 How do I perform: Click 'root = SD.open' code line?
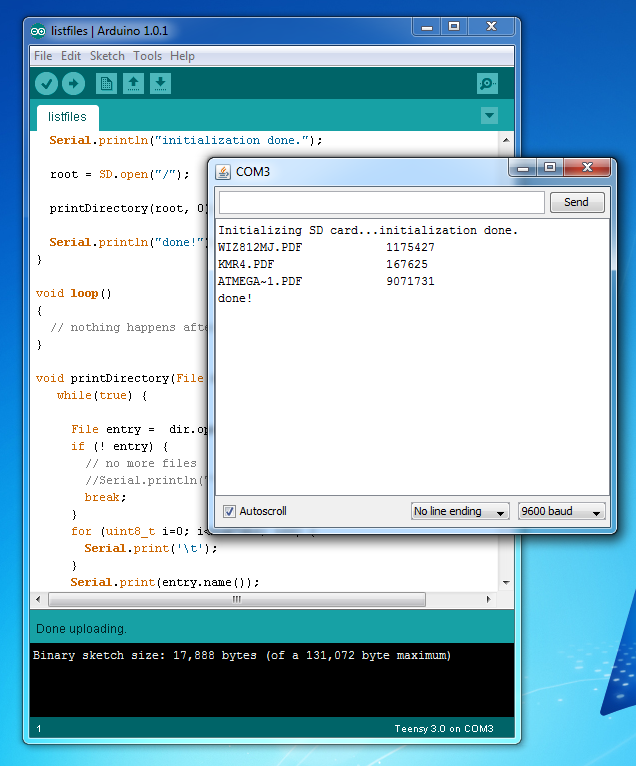(x=120, y=175)
